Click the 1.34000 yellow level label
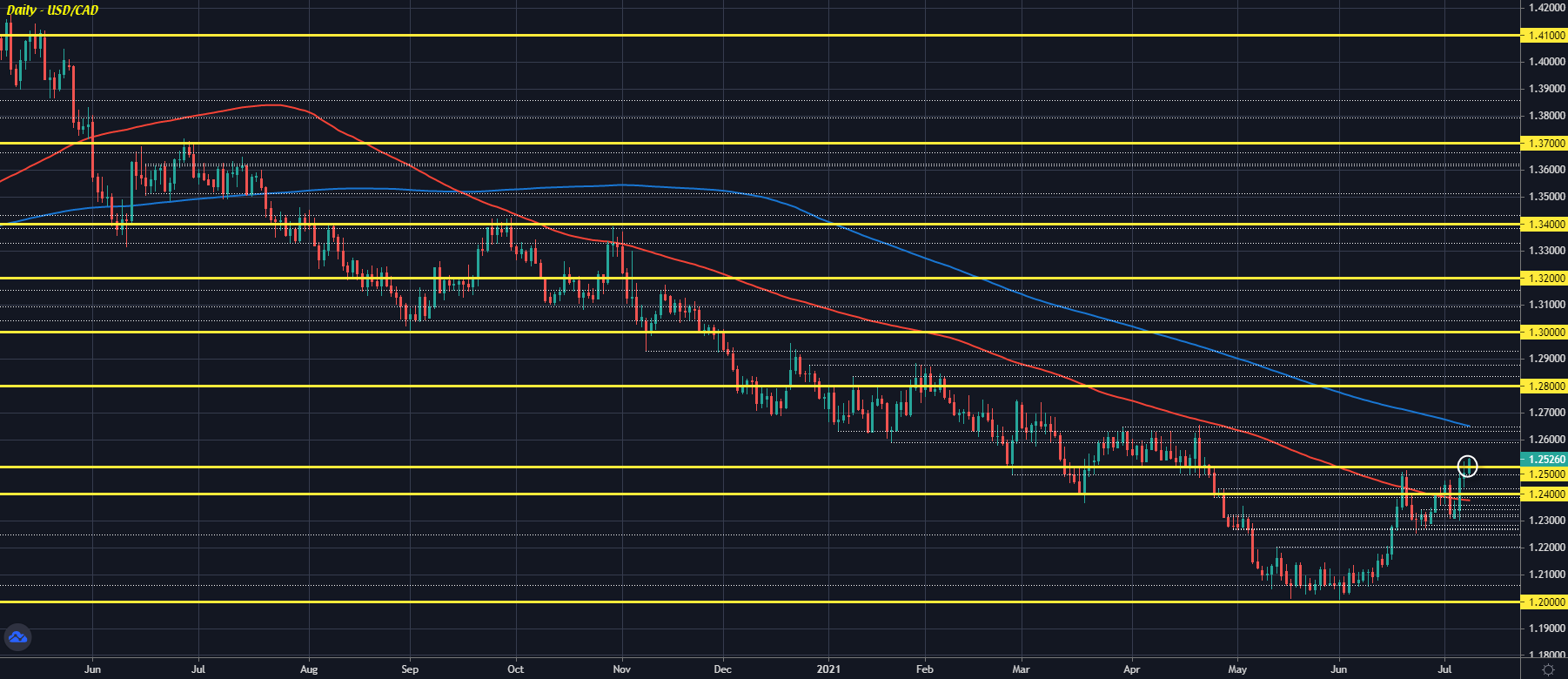The width and height of the screenshot is (1568, 679). 1543,225
